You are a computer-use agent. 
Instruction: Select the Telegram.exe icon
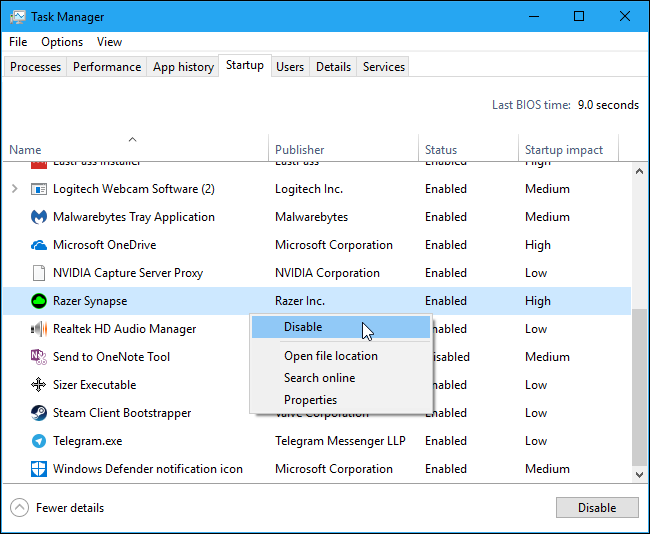(x=39, y=441)
